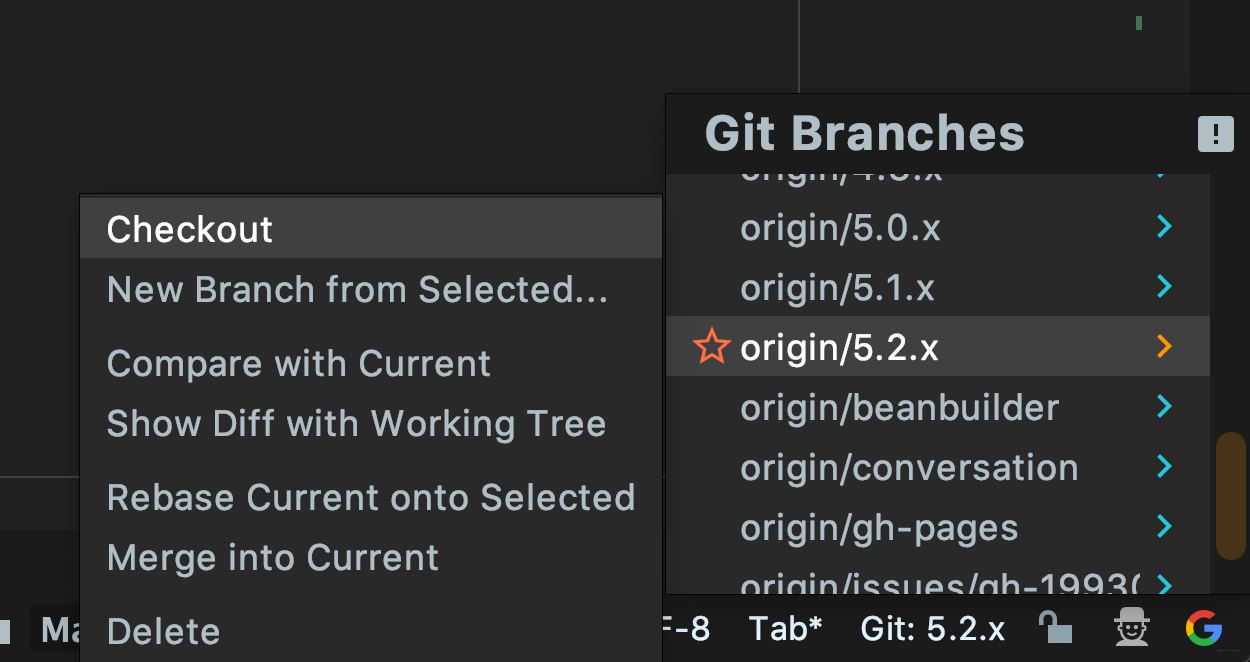Click the favorite star next to origin/5.2.x

(711, 347)
